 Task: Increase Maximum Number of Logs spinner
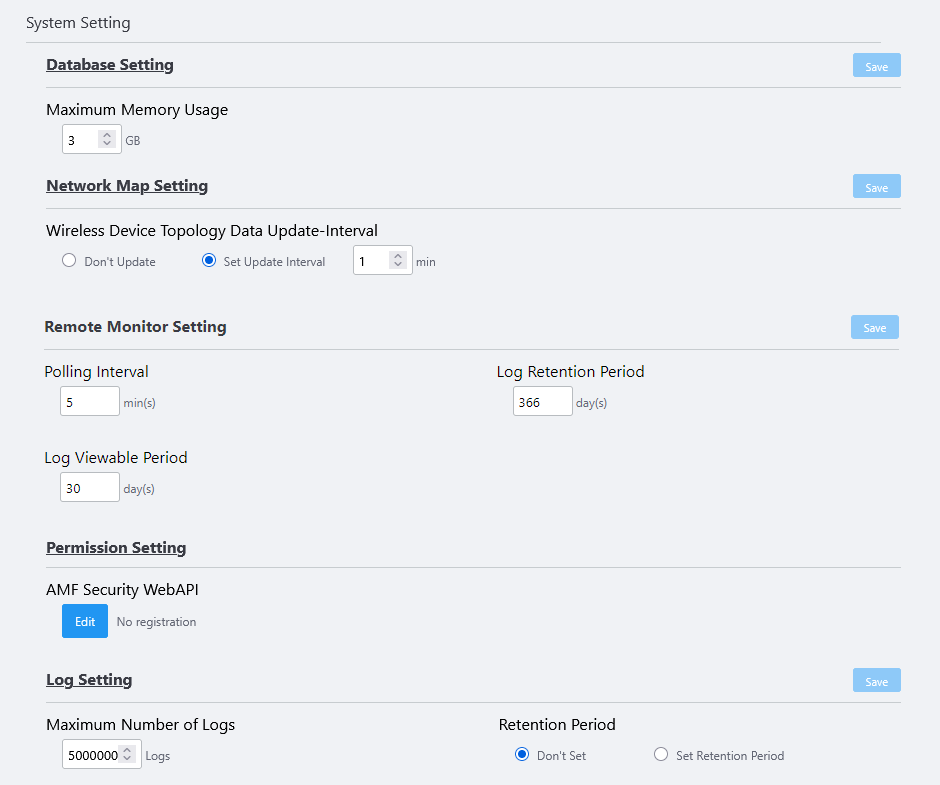127,750
